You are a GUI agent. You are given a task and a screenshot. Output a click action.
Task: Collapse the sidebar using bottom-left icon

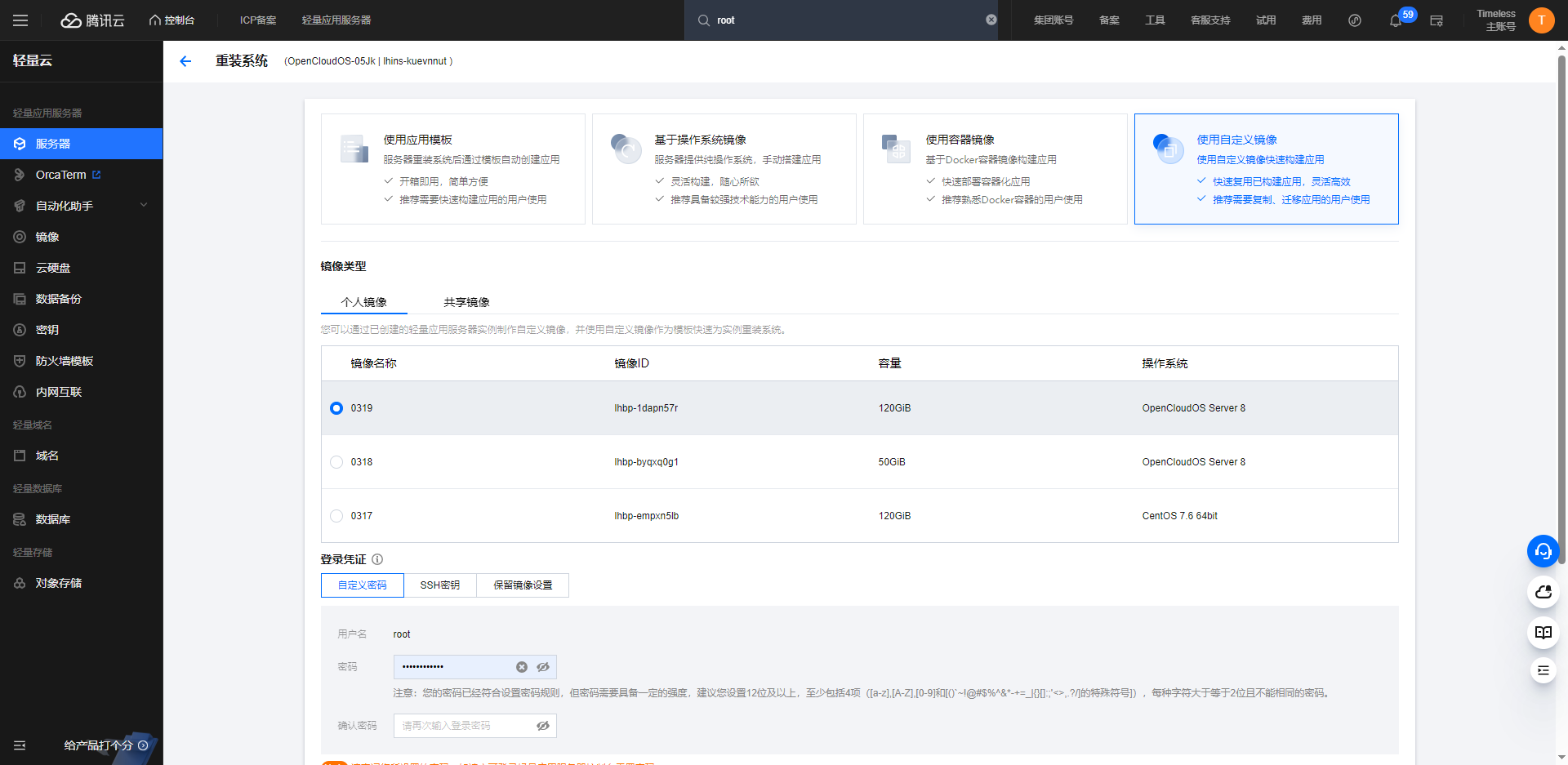point(20,745)
